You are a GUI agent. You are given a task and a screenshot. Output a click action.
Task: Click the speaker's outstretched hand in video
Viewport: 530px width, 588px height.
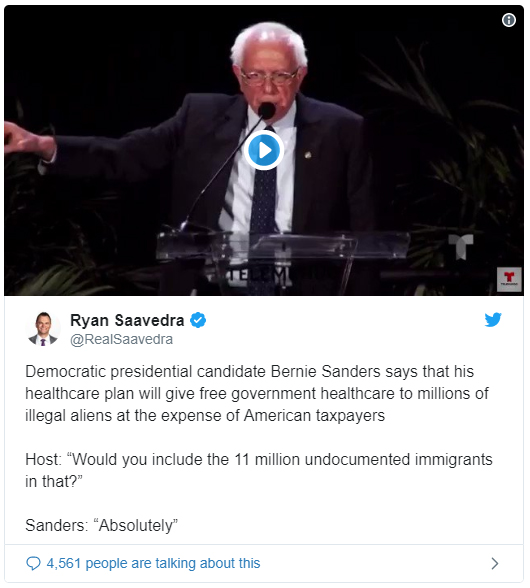[x=26, y=141]
